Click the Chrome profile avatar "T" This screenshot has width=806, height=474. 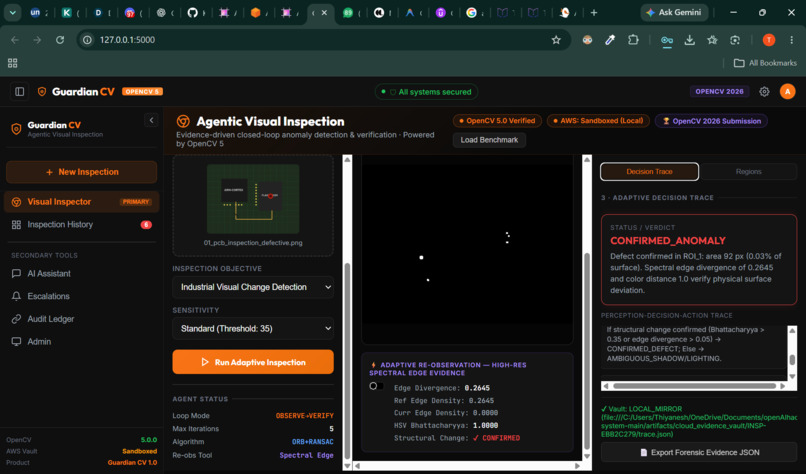(768, 40)
